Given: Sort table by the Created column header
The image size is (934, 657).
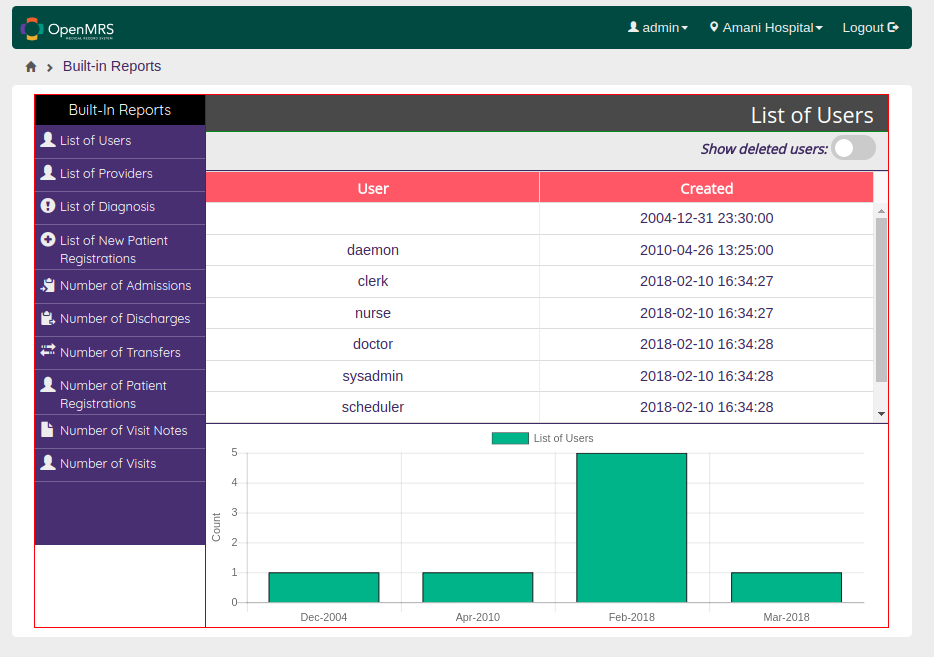Looking at the screenshot, I should [x=706, y=188].
